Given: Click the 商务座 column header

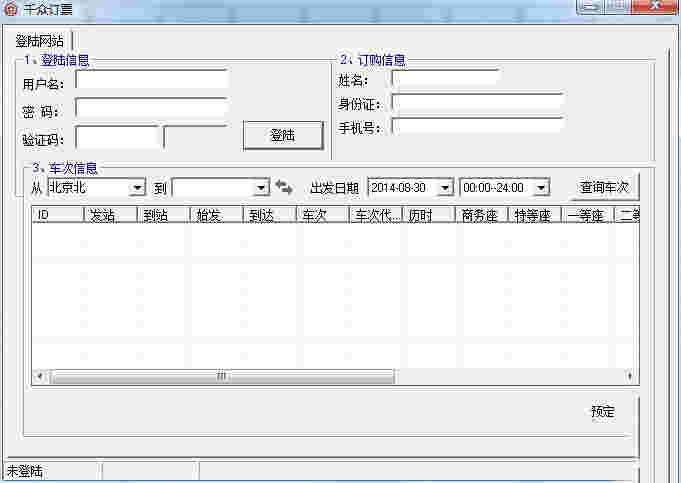Looking at the screenshot, I should [482, 215].
